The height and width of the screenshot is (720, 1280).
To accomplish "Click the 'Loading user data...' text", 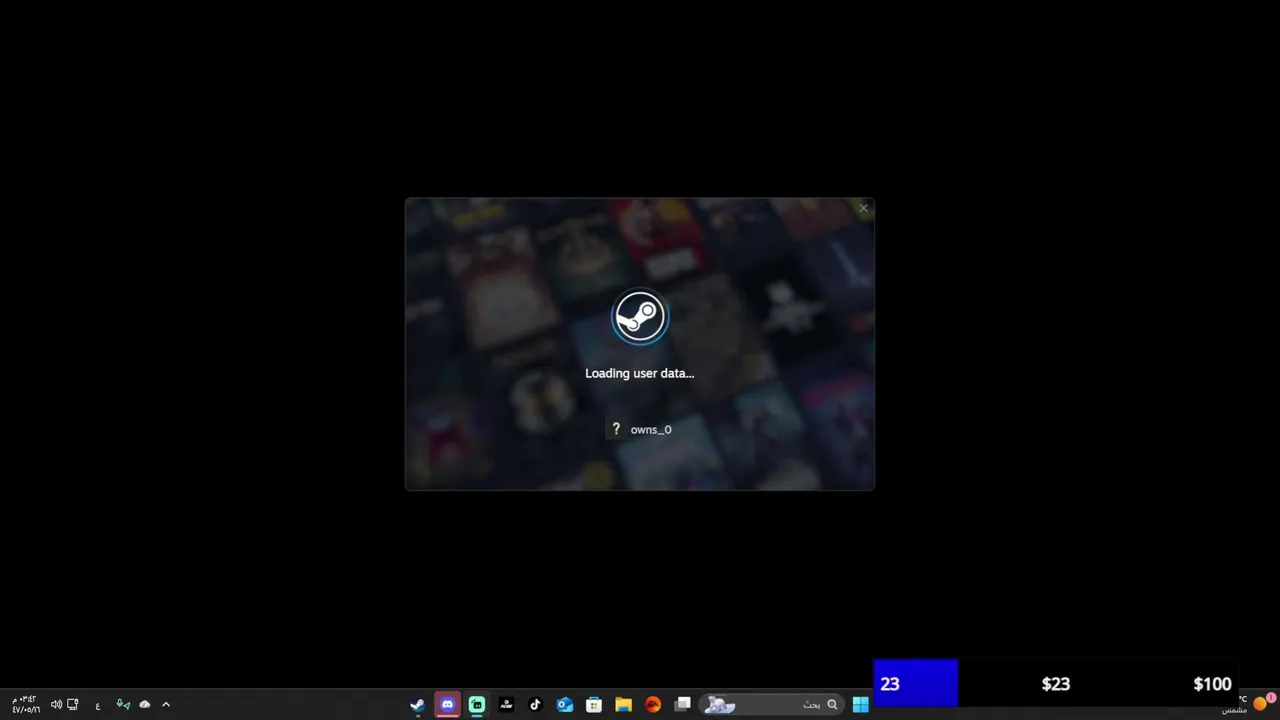I will (x=640, y=373).
